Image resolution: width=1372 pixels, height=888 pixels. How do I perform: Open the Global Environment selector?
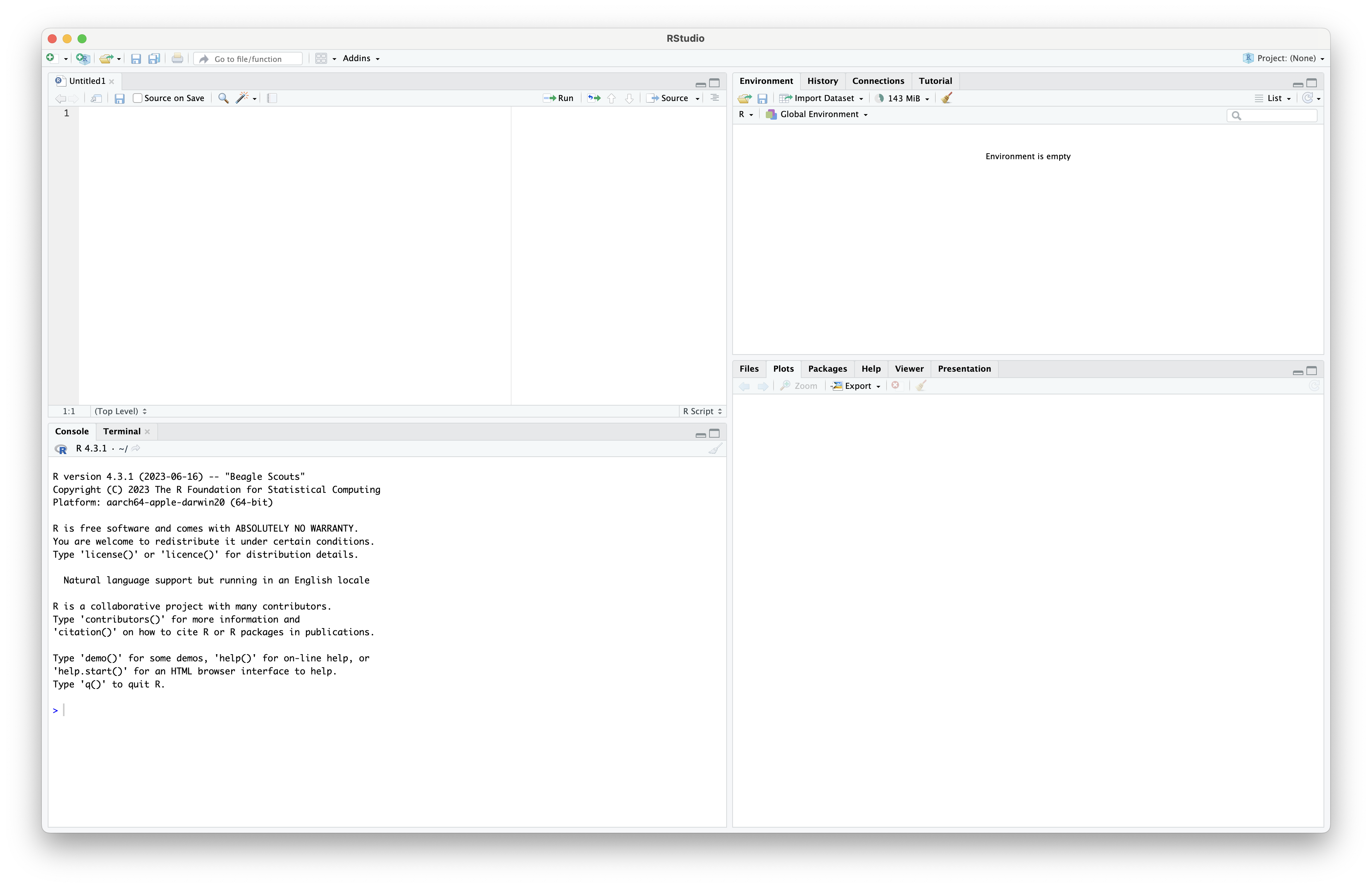coord(816,114)
